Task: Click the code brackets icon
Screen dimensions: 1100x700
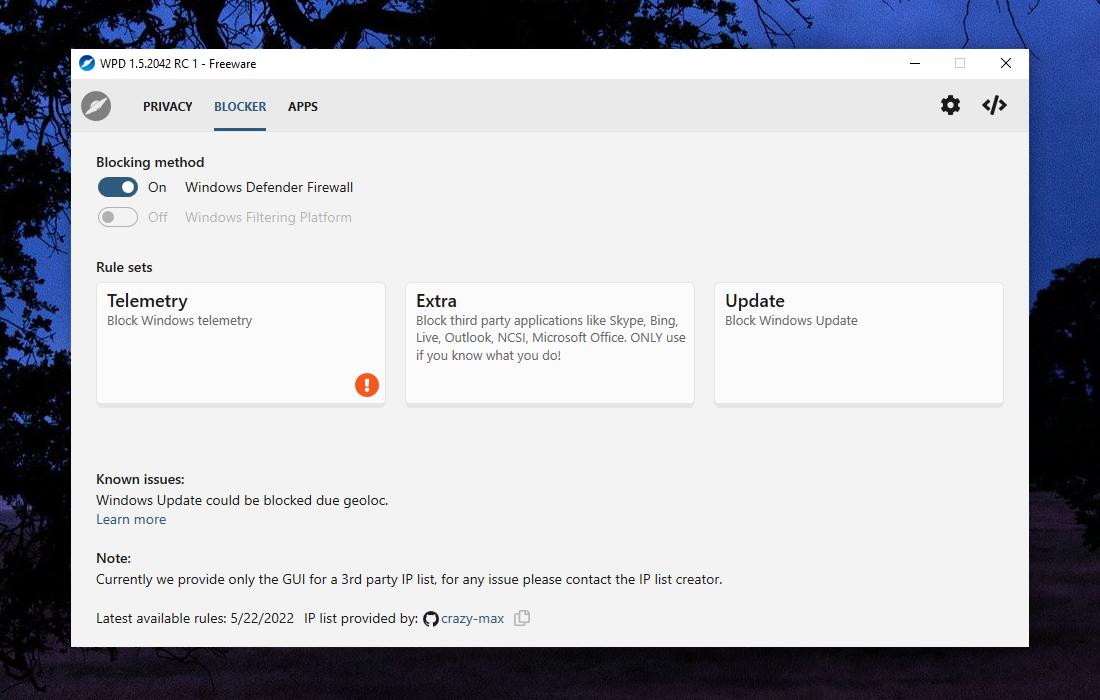Action: (x=994, y=106)
